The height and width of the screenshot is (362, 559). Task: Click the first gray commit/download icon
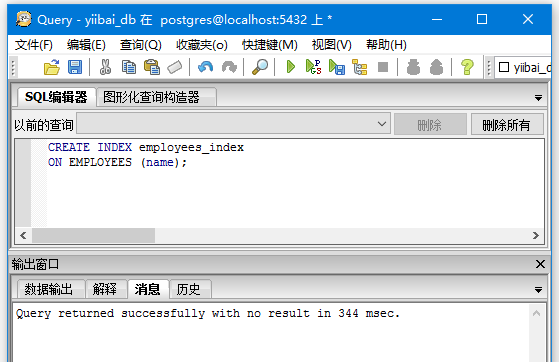click(x=413, y=67)
